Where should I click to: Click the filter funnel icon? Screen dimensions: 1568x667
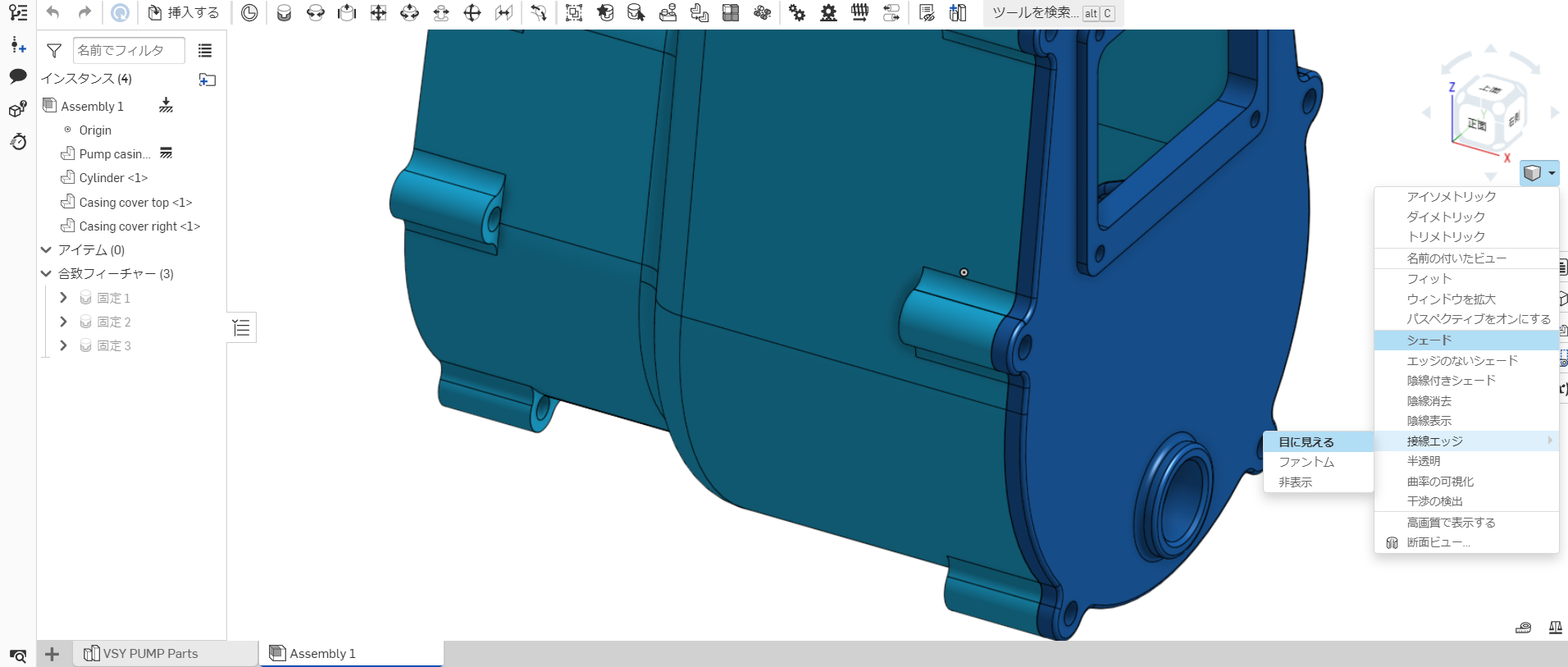(54, 51)
